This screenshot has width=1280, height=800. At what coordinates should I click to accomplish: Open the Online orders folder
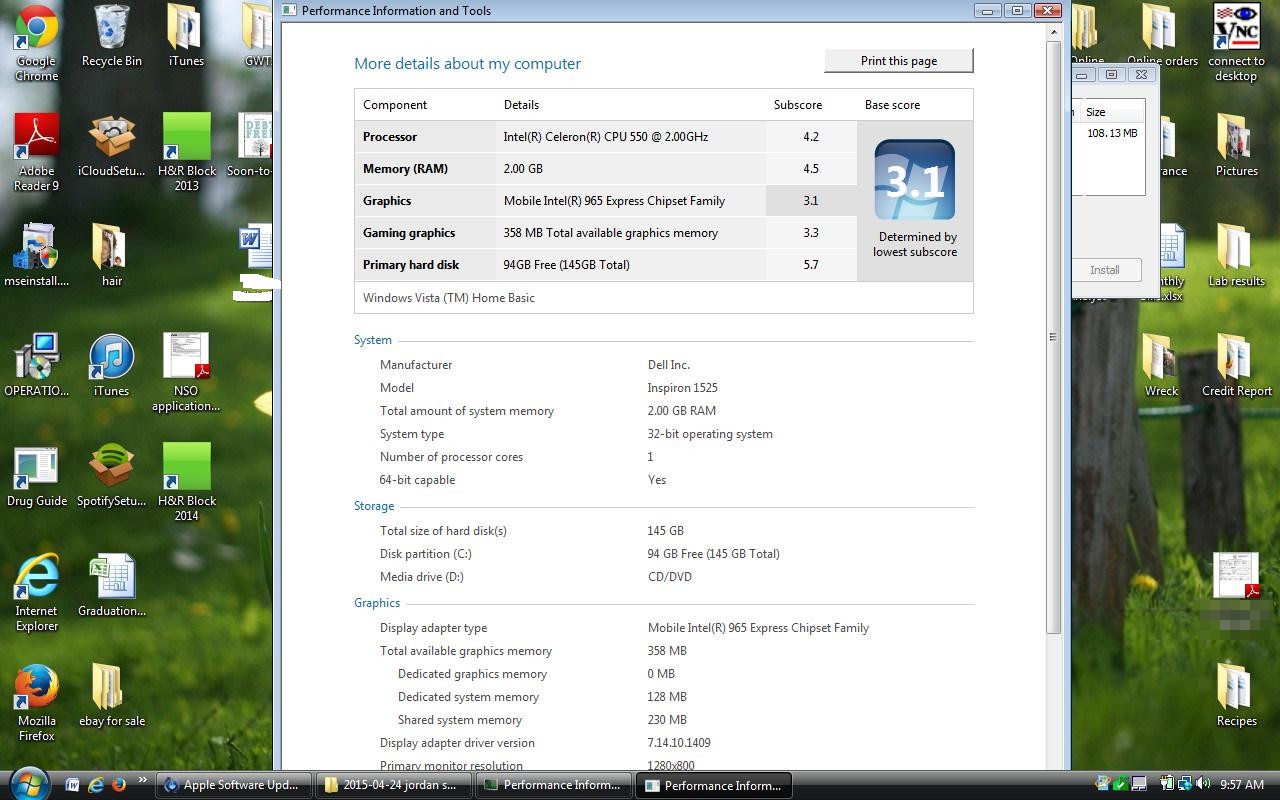(1162, 37)
